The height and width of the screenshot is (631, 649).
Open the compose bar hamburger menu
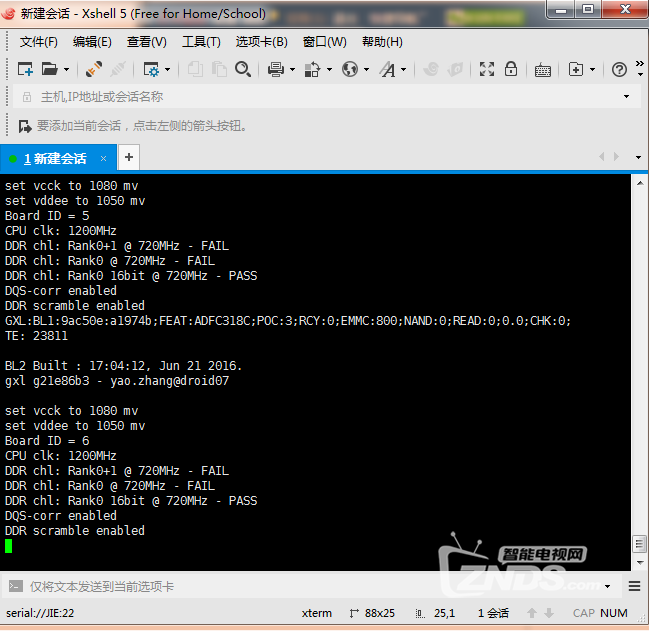(x=634, y=586)
